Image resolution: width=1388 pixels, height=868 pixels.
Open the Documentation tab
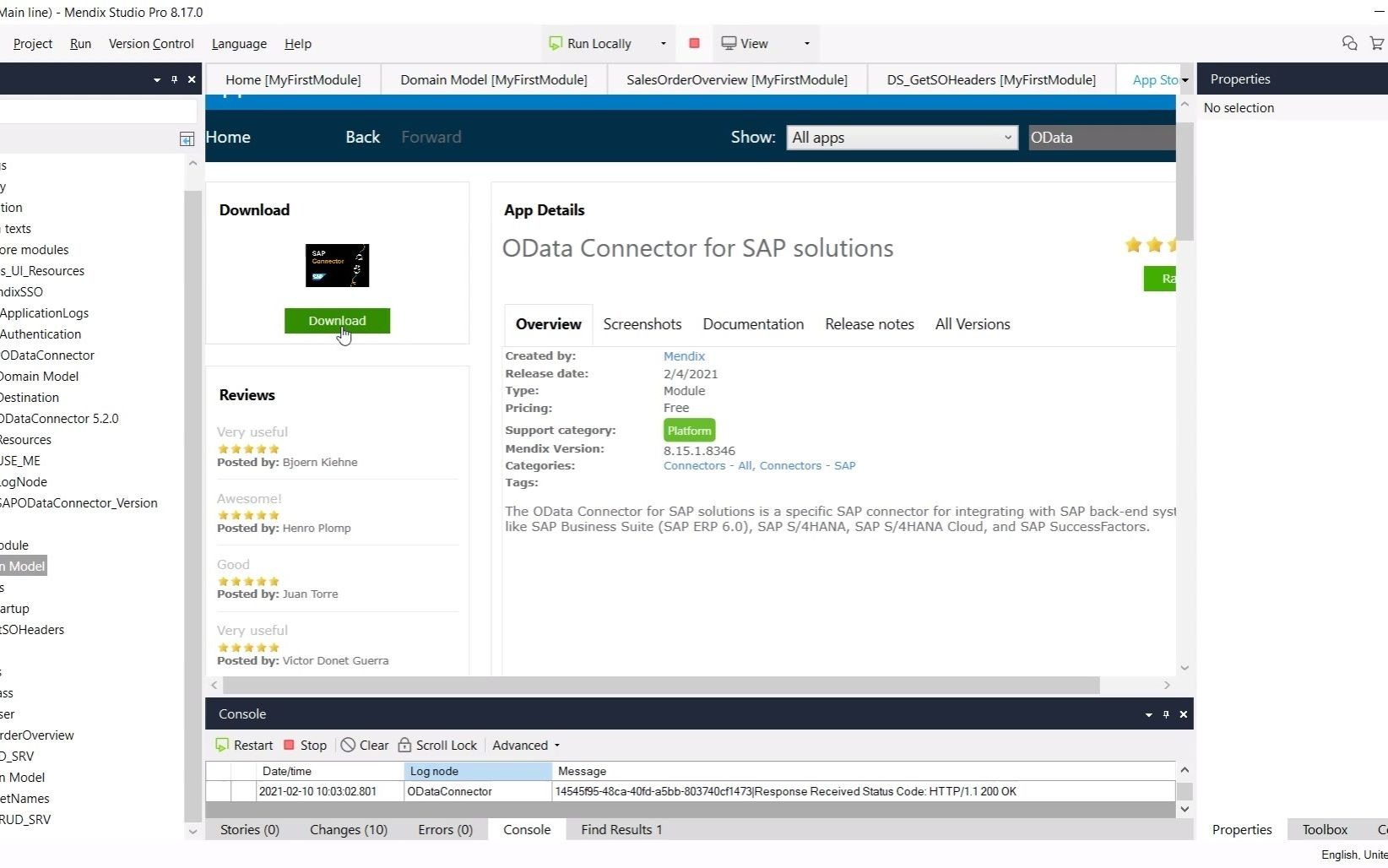(x=753, y=324)
